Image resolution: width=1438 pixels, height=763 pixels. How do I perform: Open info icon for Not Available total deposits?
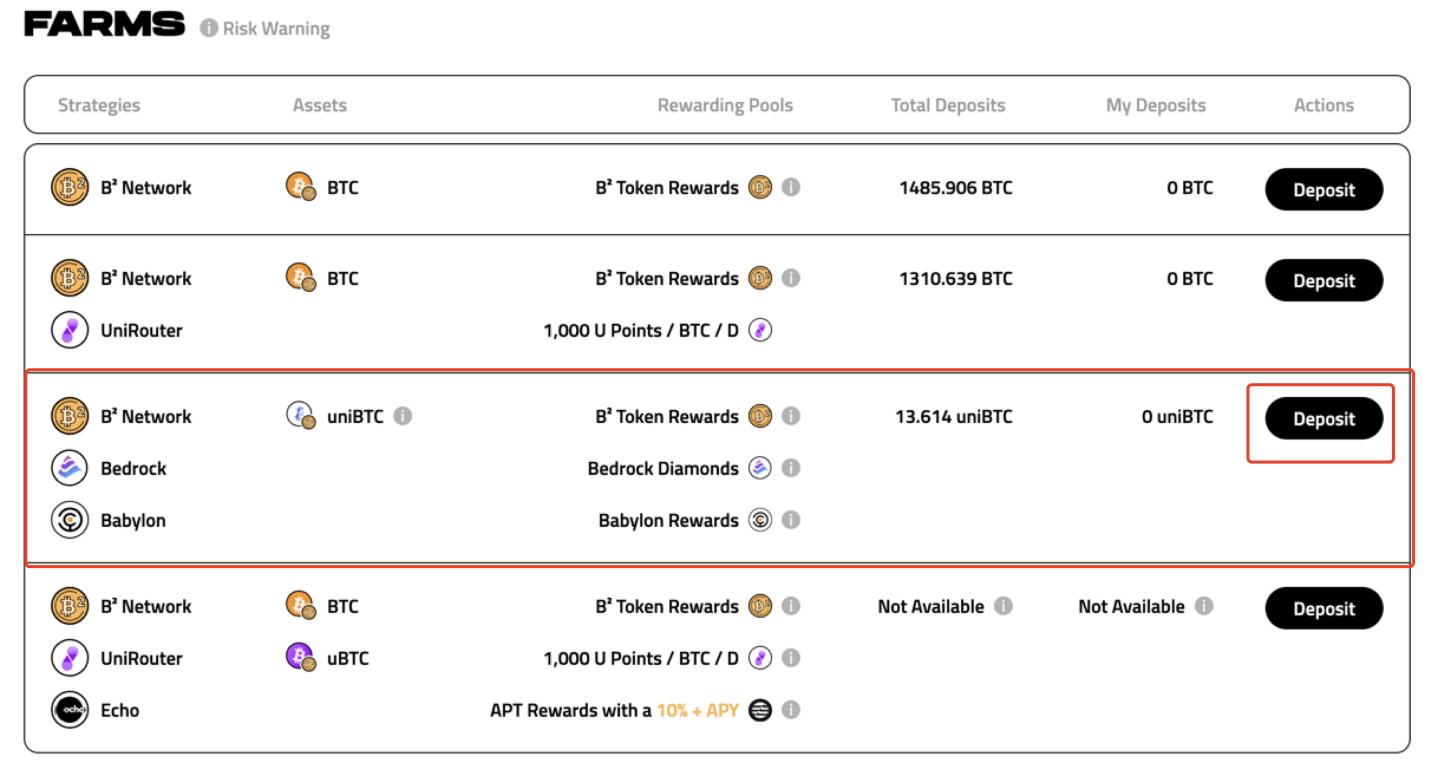(1004, 607)
